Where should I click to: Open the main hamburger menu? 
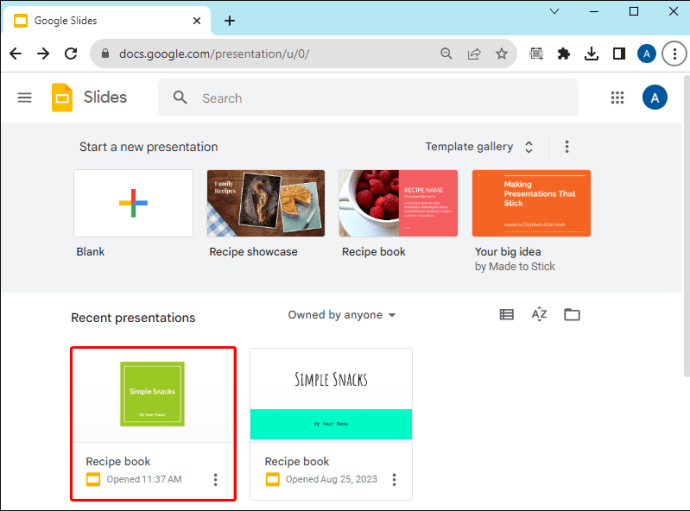click(25, 97)
